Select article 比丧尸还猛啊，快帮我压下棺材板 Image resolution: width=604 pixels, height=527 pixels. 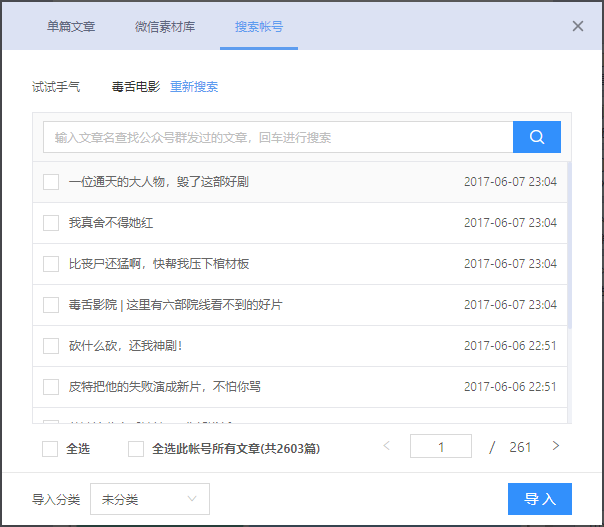[51, 264]
